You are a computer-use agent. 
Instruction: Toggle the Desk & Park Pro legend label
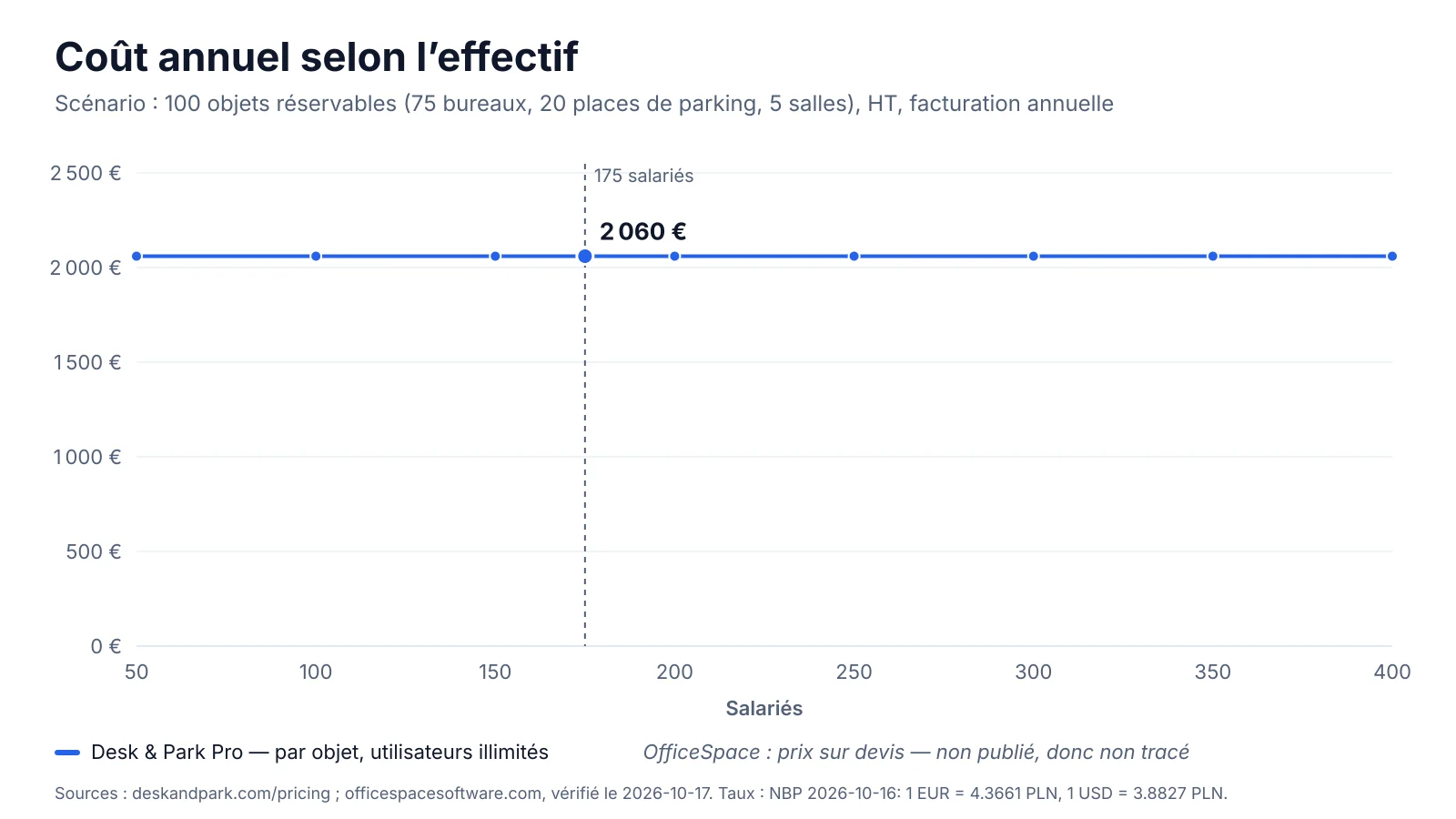tap(319, 753)
